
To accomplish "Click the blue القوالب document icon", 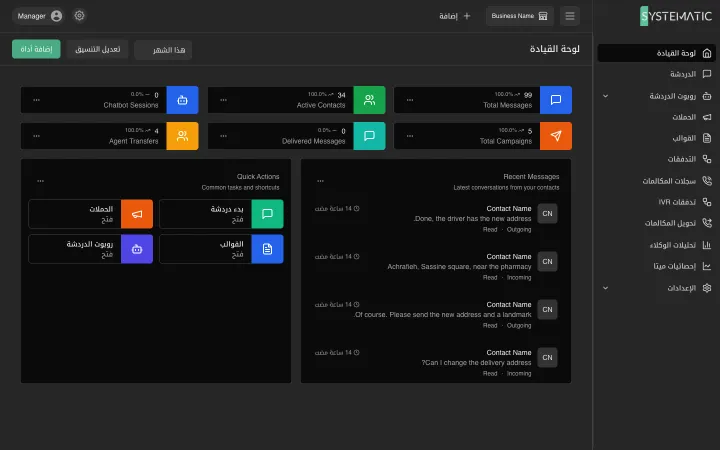I will 267,249.
